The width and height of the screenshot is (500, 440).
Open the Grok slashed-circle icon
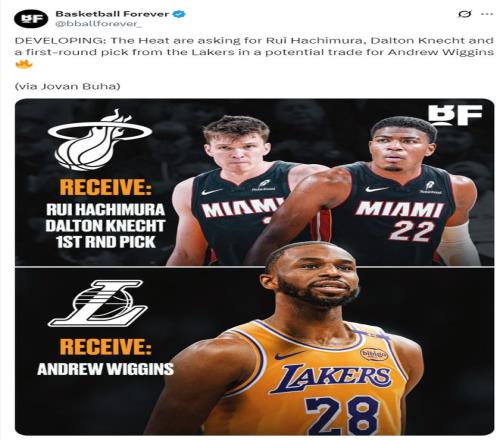pyautogui.click(x=464, y=14)
